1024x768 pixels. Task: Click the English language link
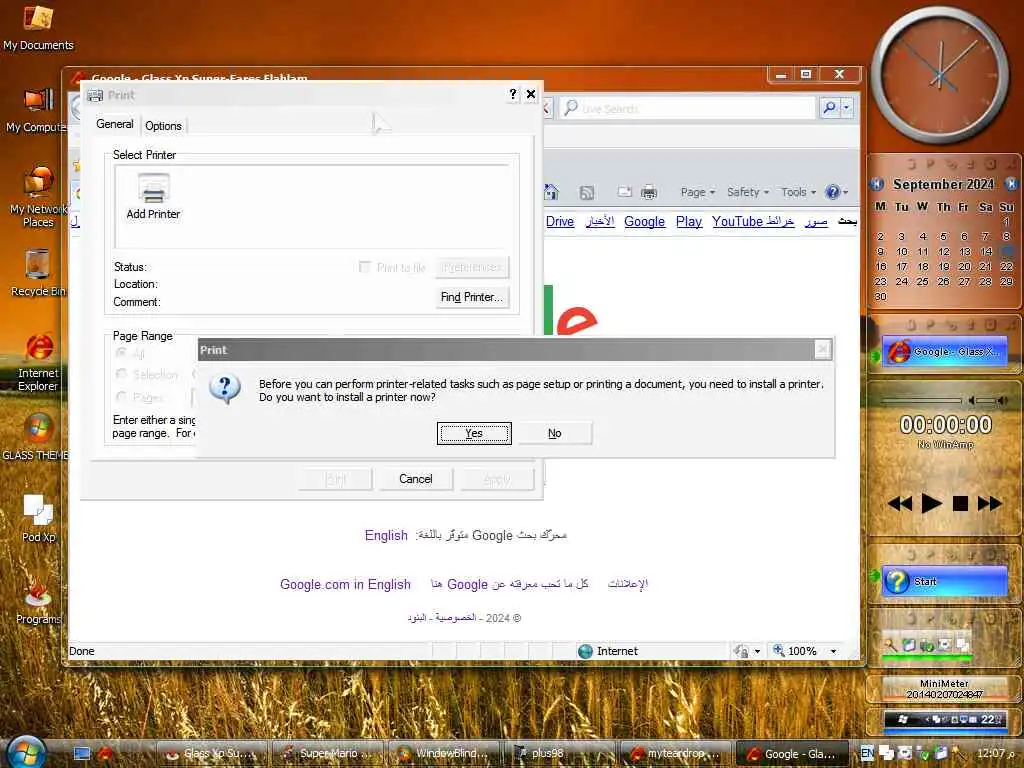click(x=386, y=536)
